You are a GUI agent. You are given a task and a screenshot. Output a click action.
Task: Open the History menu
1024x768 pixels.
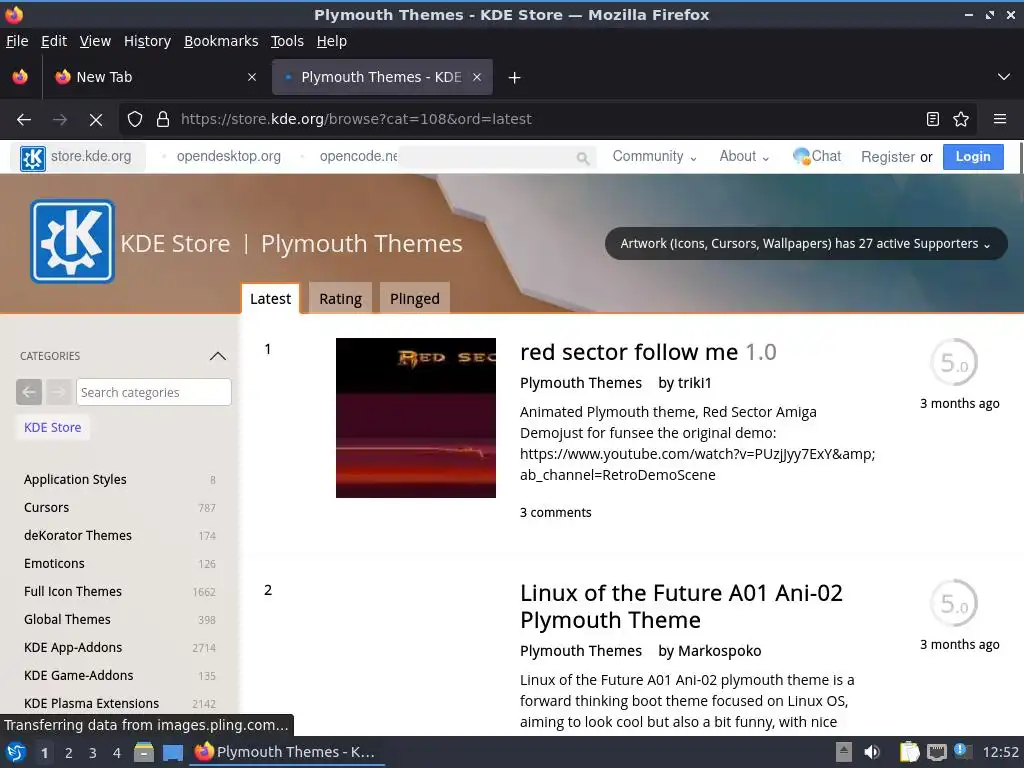147,41
